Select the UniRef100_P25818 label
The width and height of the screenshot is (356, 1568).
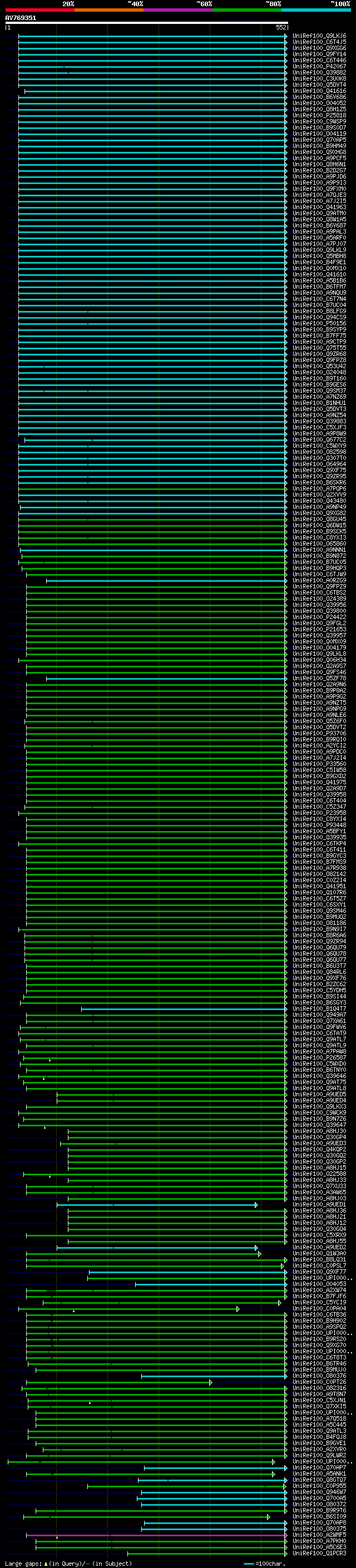319,115
